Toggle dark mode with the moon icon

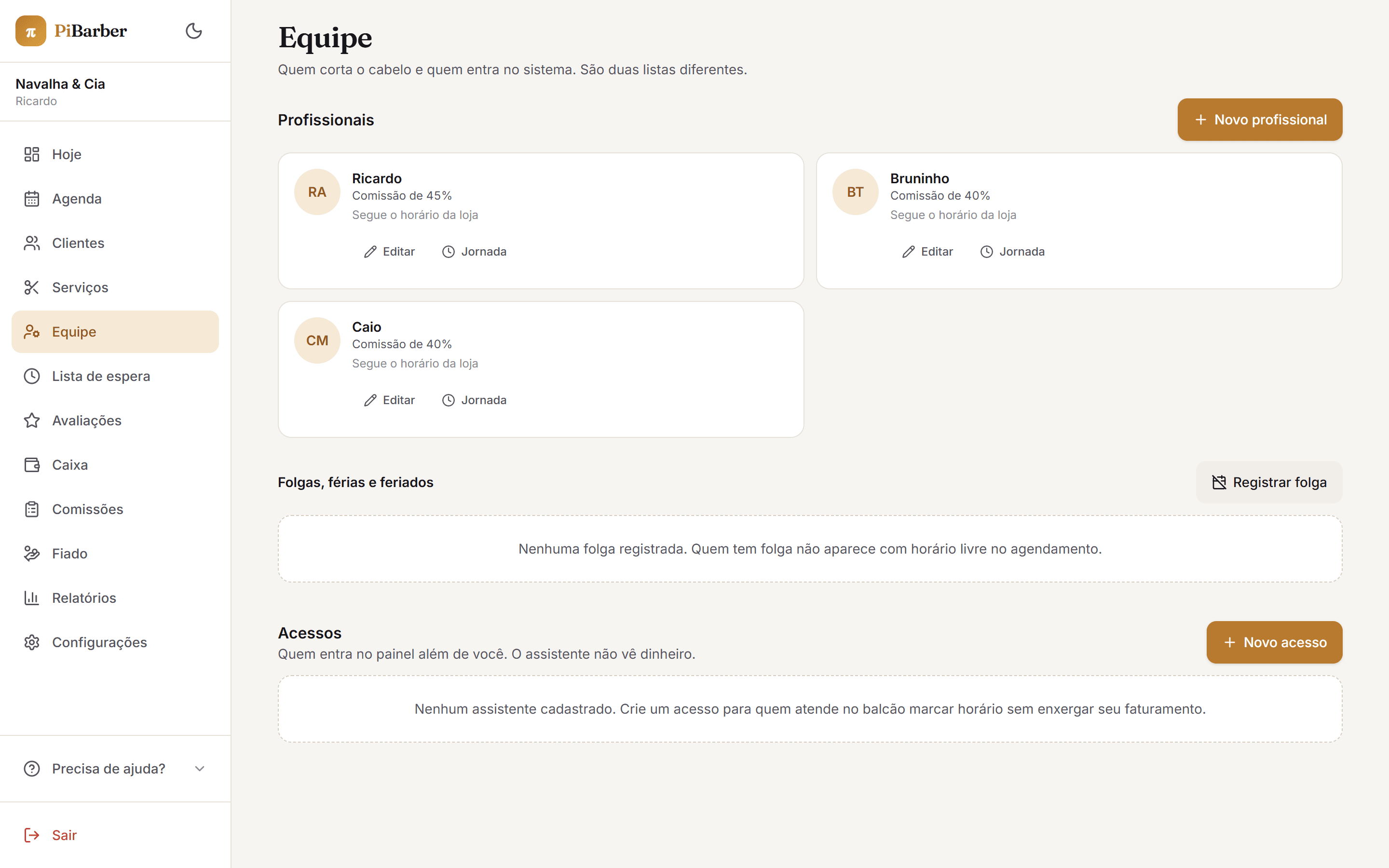(193, 31)
